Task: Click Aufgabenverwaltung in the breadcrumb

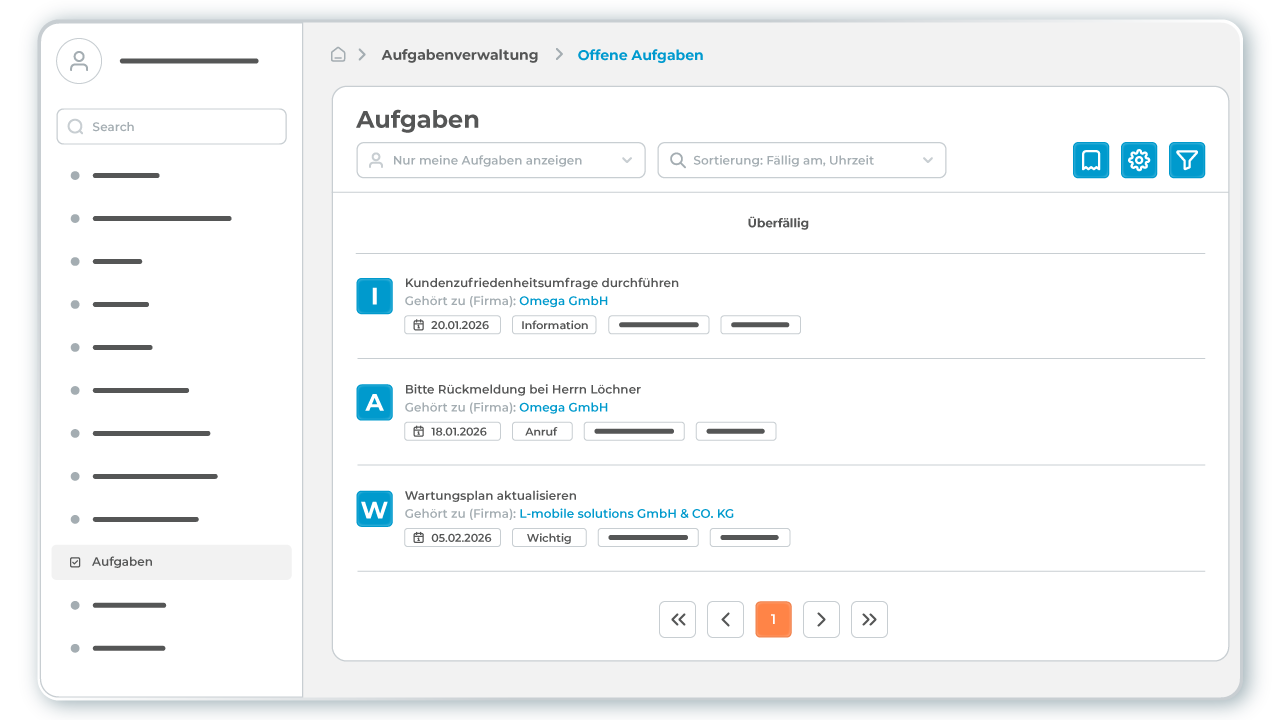Action: coord(460,54)
